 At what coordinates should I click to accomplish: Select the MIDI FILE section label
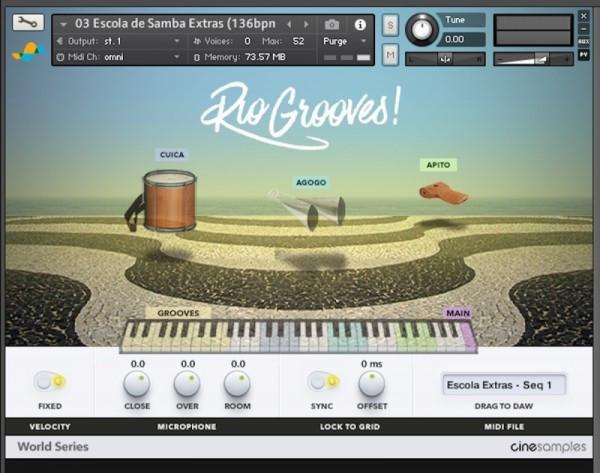[x=504, y=427]
